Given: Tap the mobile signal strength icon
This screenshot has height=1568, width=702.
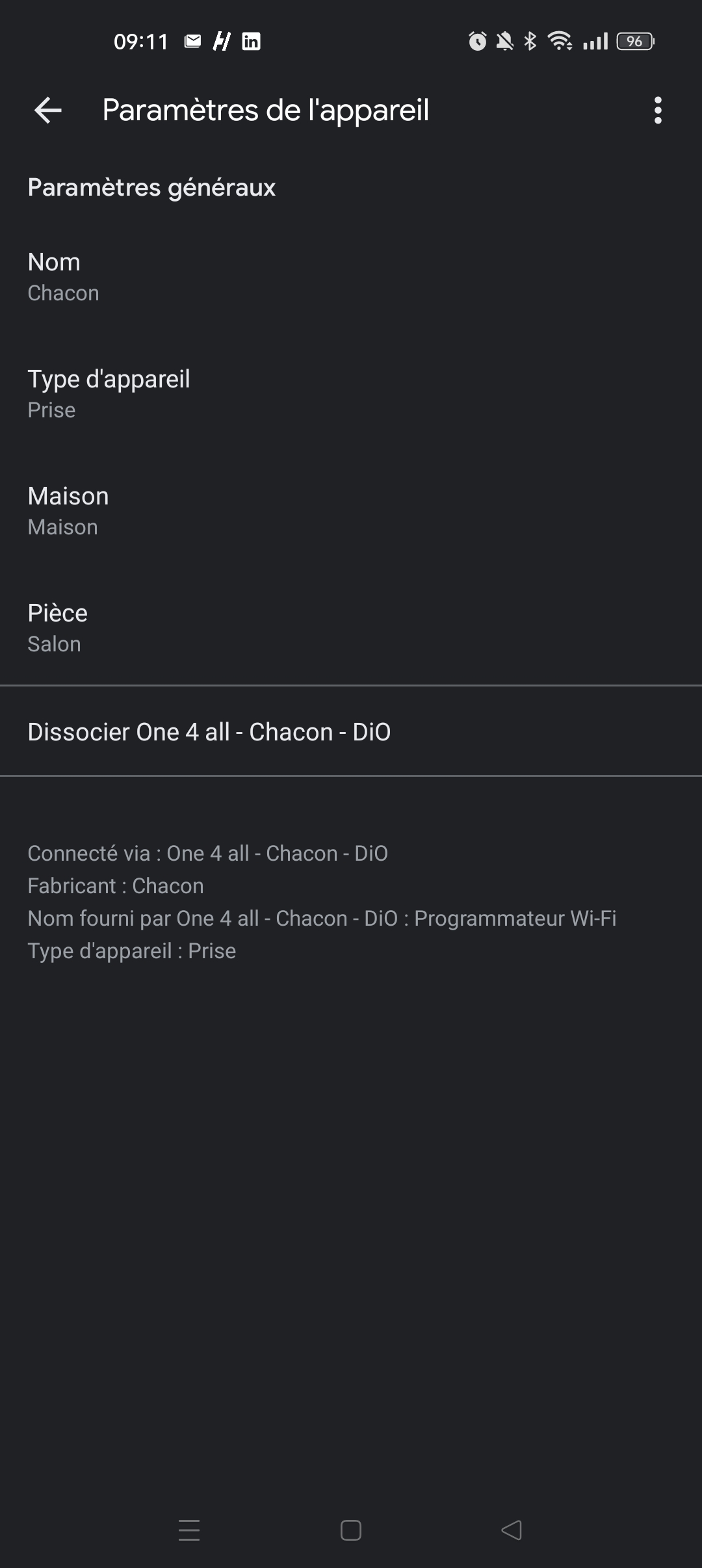Looking at the screenshot, I should (595, 42).
